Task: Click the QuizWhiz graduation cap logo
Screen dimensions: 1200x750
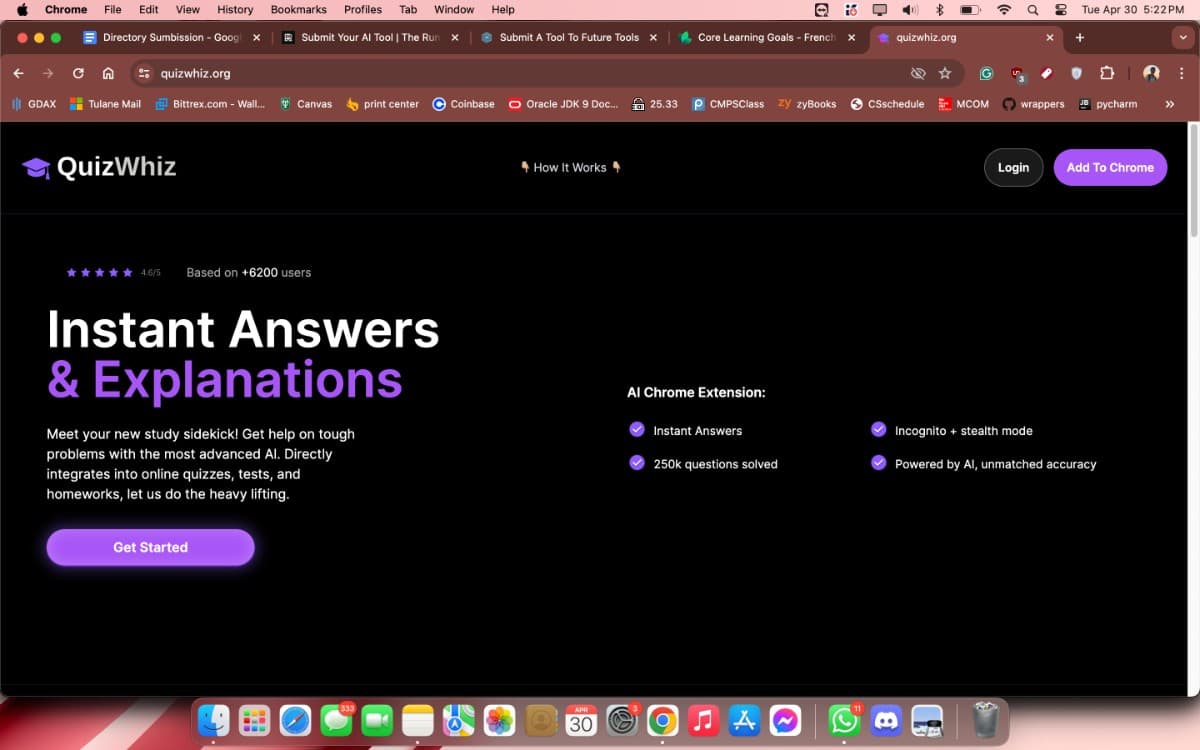Action: [x=36, y=168]
